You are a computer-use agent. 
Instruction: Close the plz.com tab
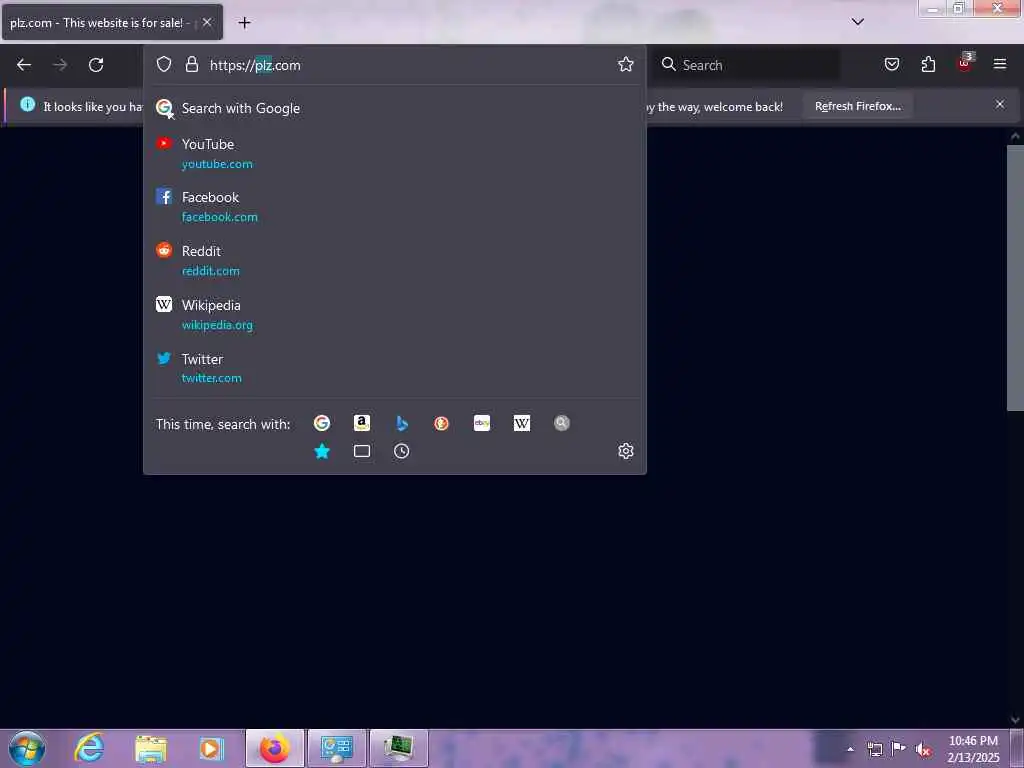click(207, 22)
